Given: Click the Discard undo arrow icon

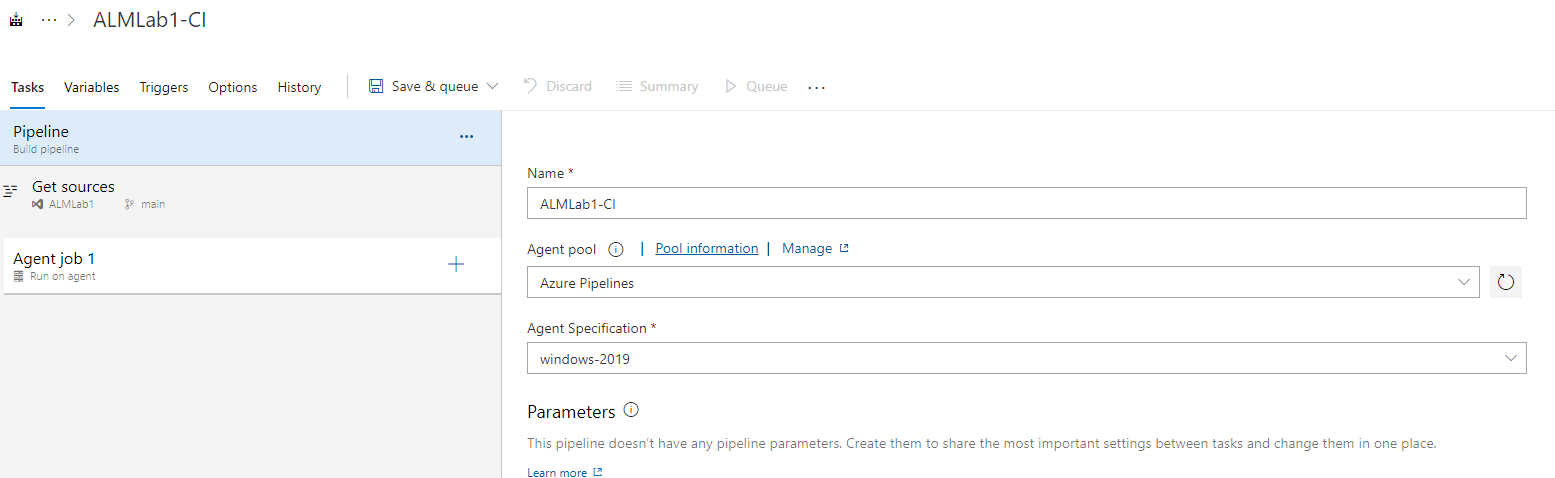Looking at the screenshot, I should click(531, 86).
